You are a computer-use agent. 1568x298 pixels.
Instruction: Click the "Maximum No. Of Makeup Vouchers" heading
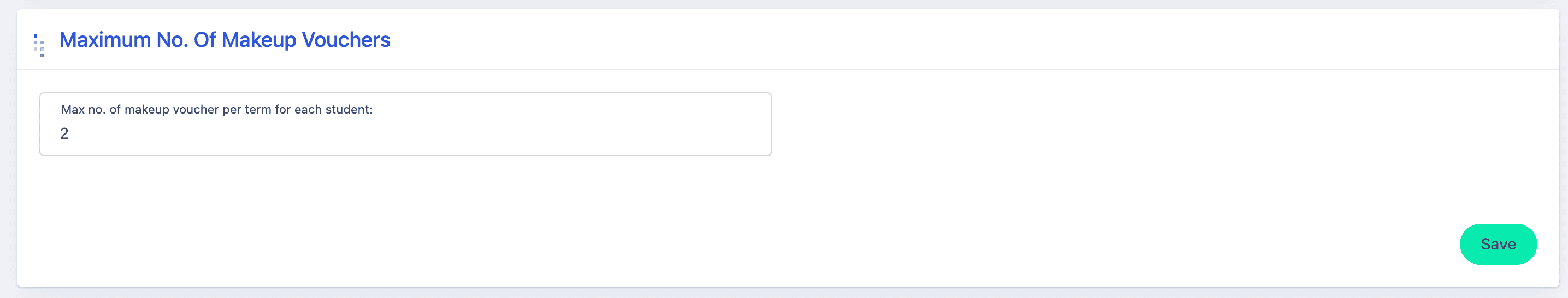(225, 40)
